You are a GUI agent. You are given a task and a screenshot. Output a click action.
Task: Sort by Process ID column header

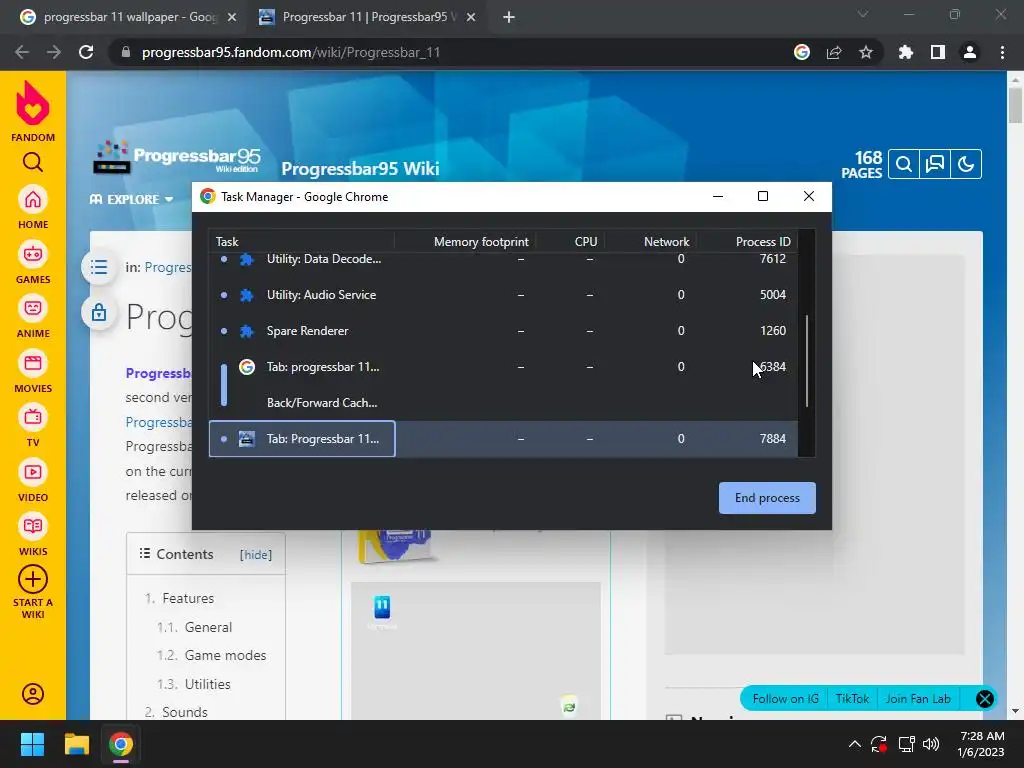tap(763, 242)
